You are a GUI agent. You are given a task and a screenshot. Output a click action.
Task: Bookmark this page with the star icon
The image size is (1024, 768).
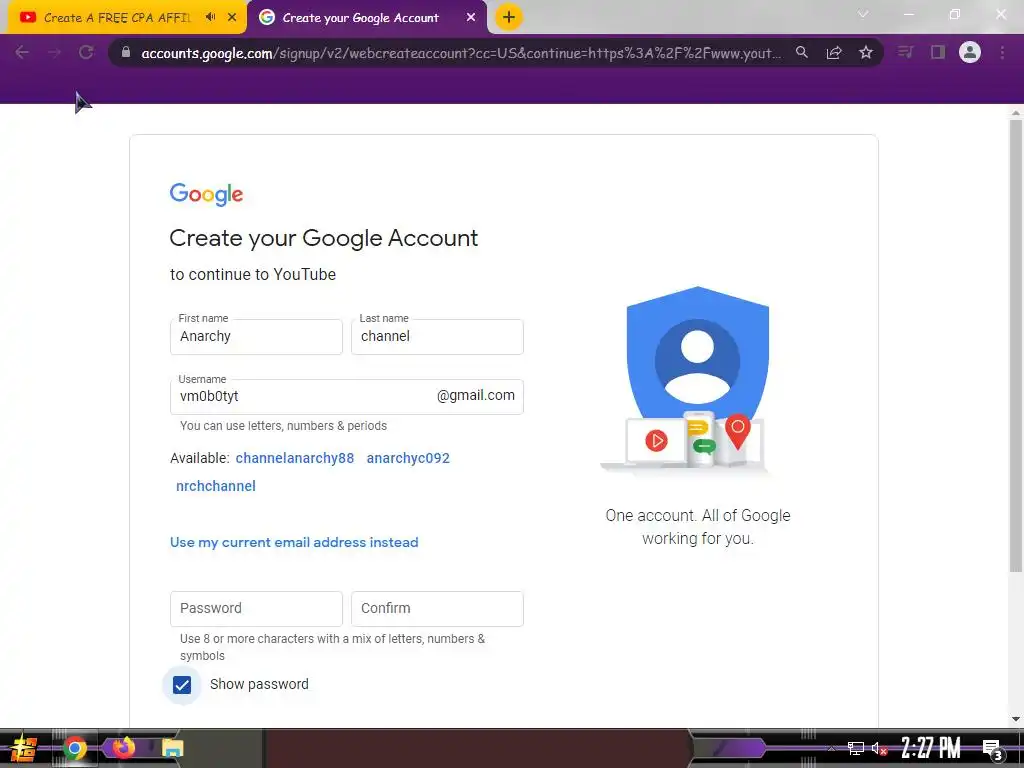coord(866,52)
